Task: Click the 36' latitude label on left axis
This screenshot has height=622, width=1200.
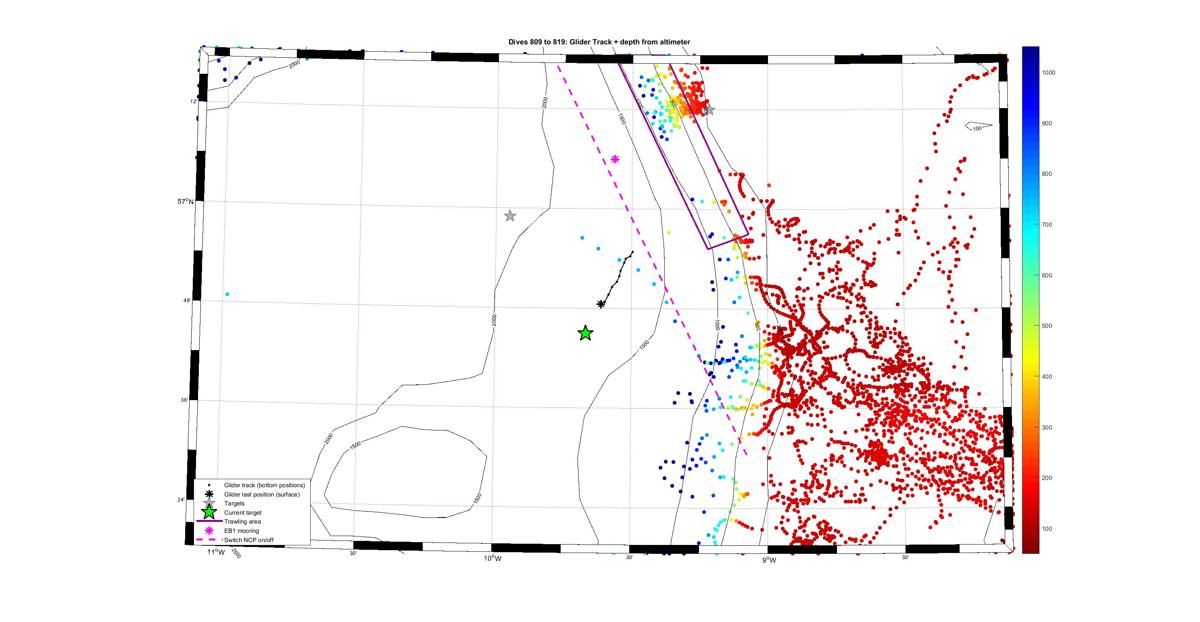Action: pyautogui.click(x=184, y=400)
